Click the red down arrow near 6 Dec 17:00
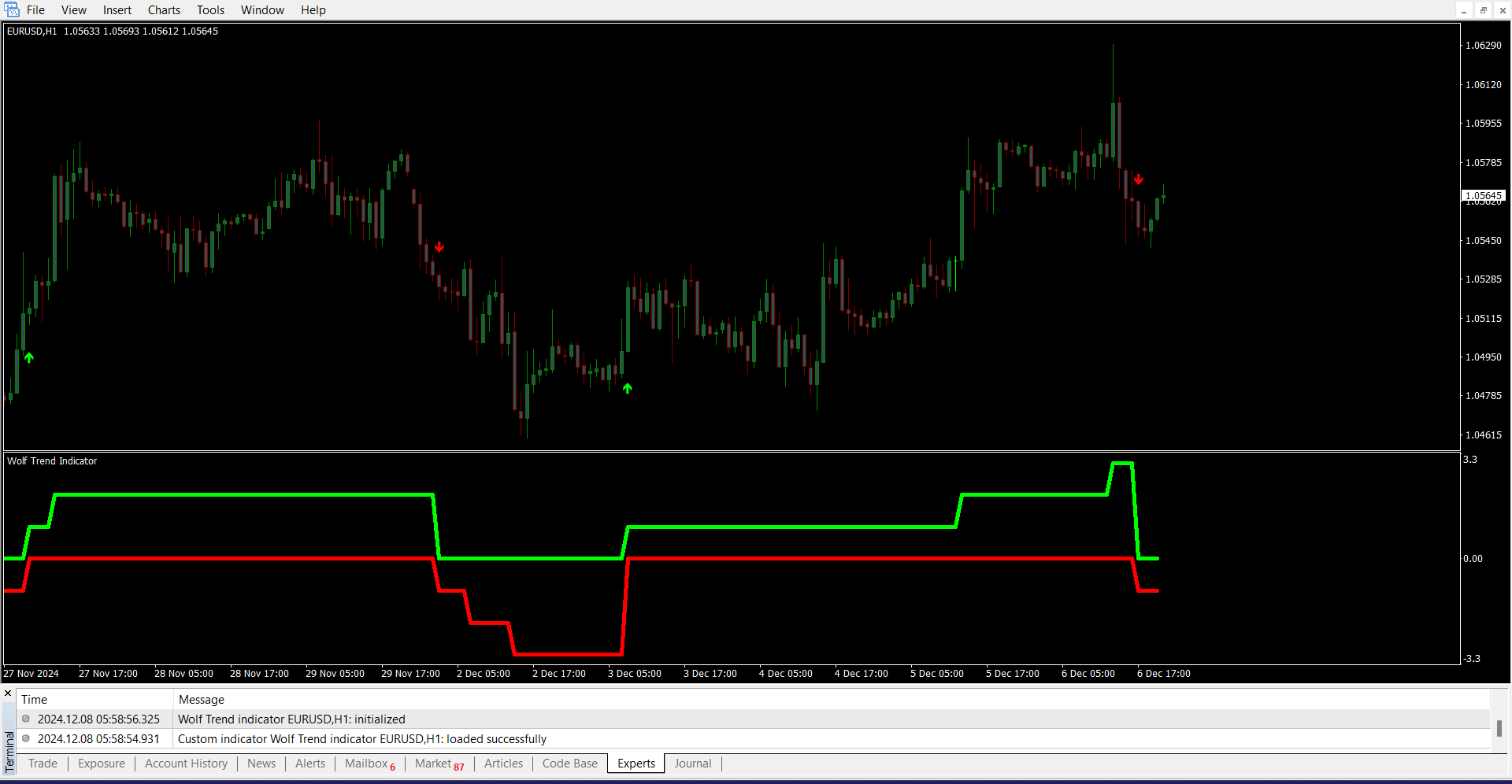This screenshot has height=784, width=1512. pos(1139,179)
